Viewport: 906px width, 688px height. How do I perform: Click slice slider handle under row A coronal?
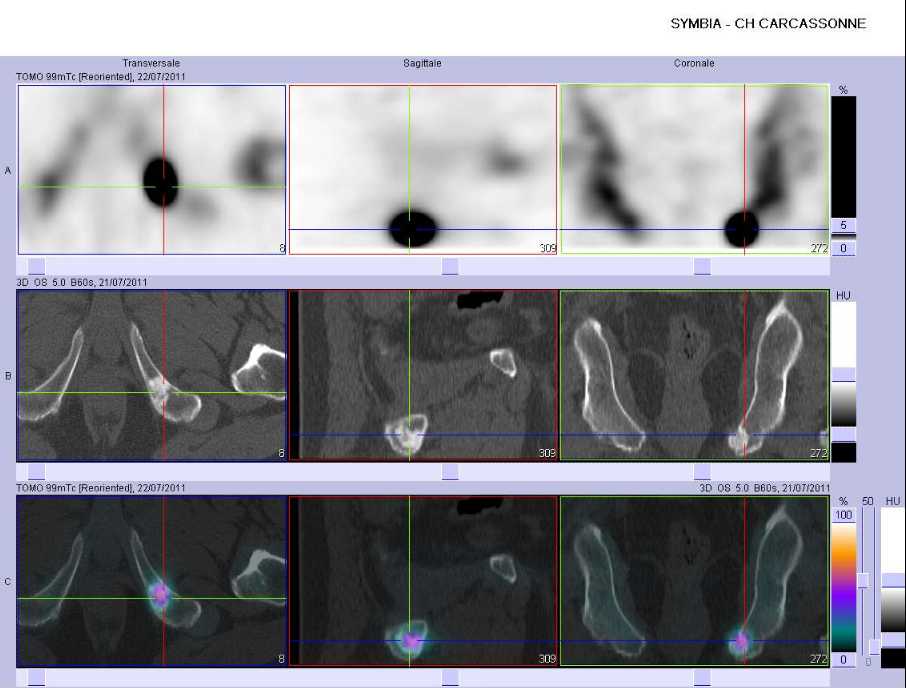pyautogui.click(x=702, y=266)
